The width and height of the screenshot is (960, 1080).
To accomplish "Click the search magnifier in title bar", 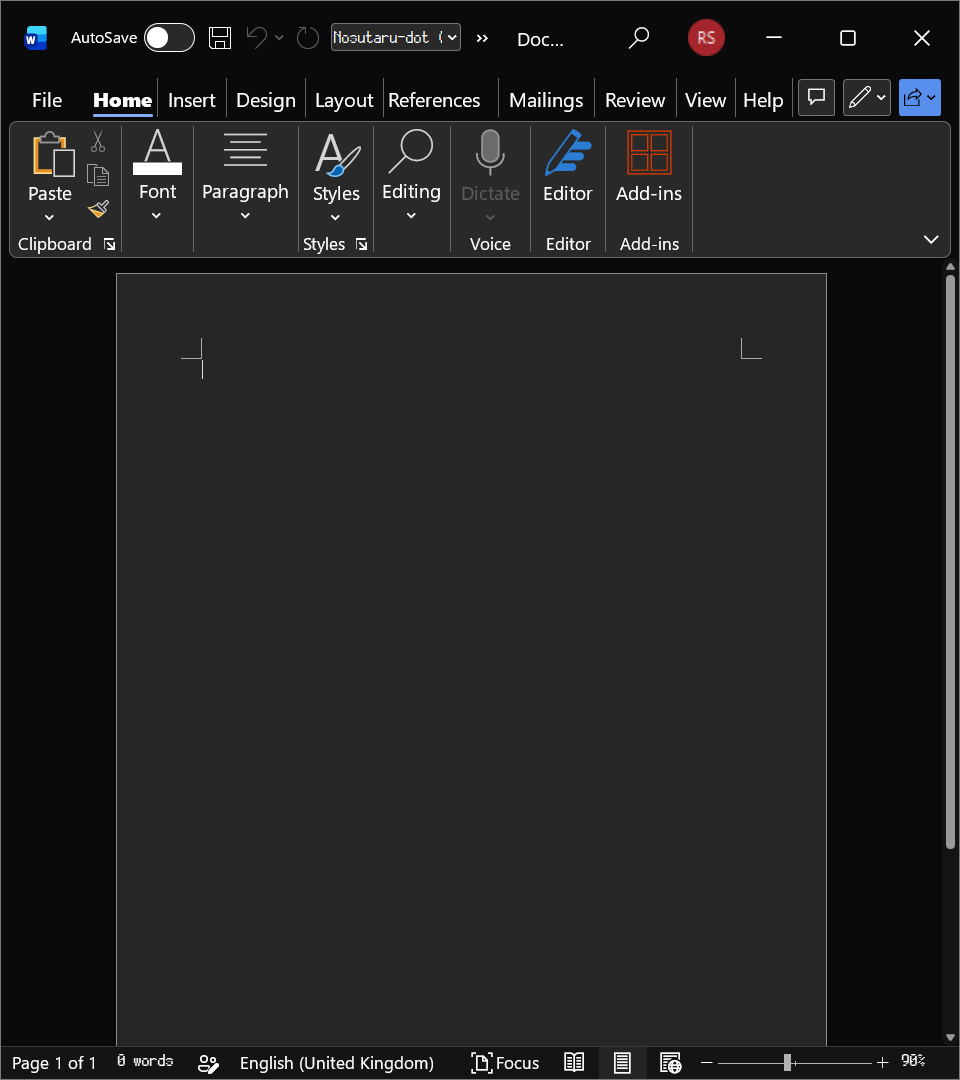I will point(638,38).
